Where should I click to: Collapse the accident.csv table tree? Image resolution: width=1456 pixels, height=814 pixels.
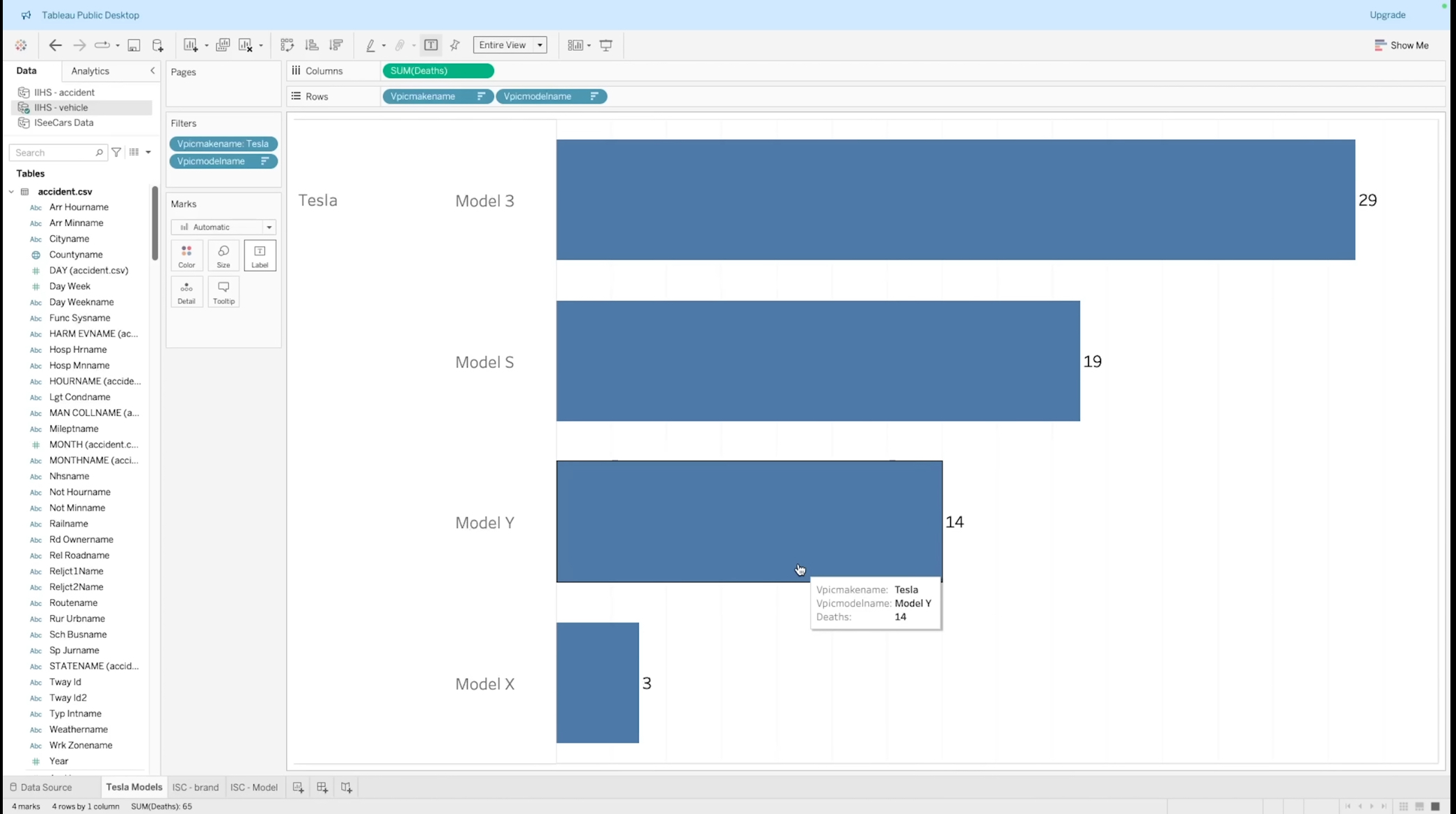click(11, 191)
